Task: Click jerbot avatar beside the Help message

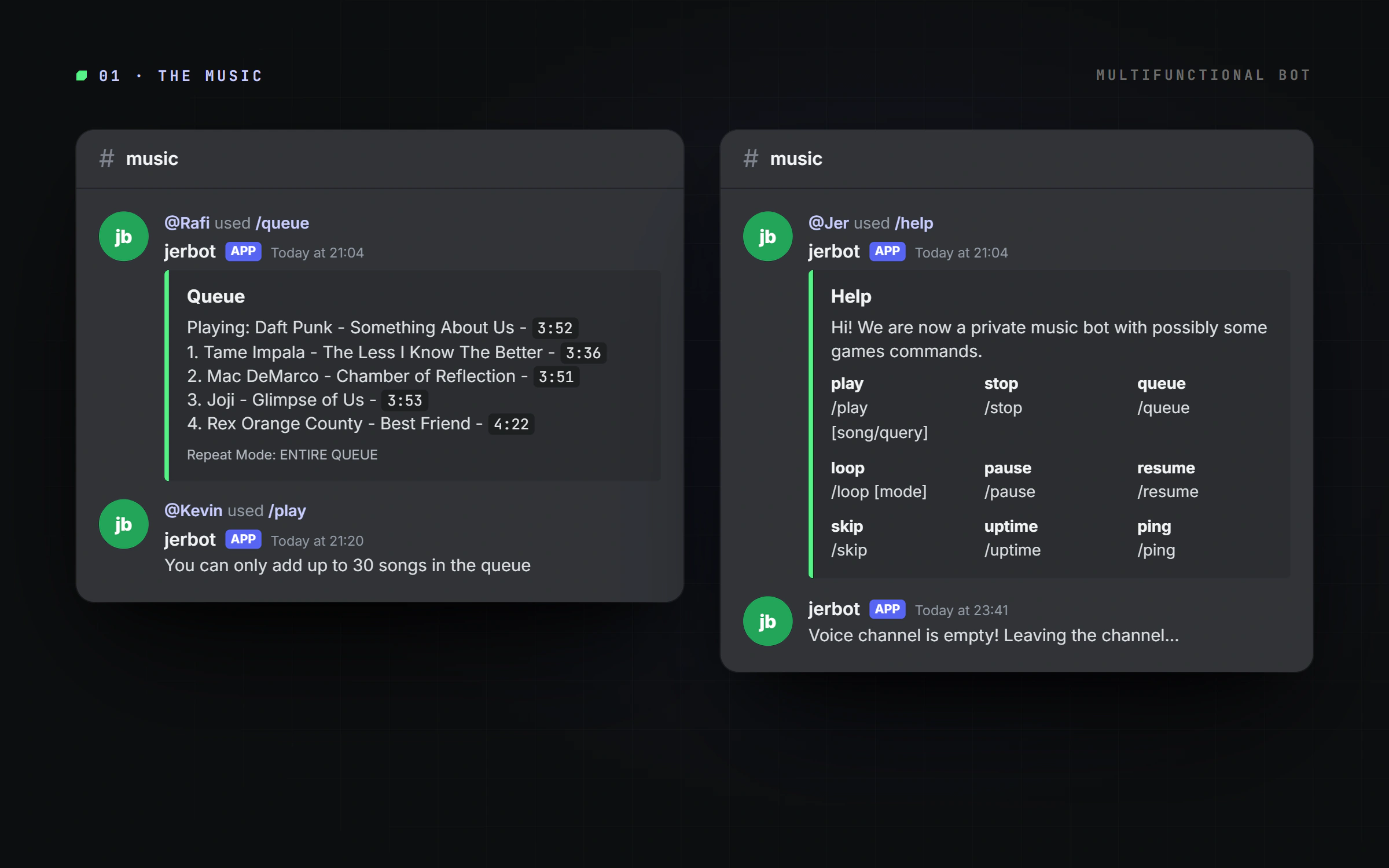Action: [x=767, y=236]
